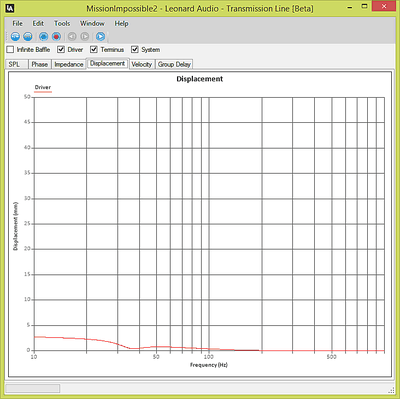
Task: Open the Edit menu
Action: 38,23
